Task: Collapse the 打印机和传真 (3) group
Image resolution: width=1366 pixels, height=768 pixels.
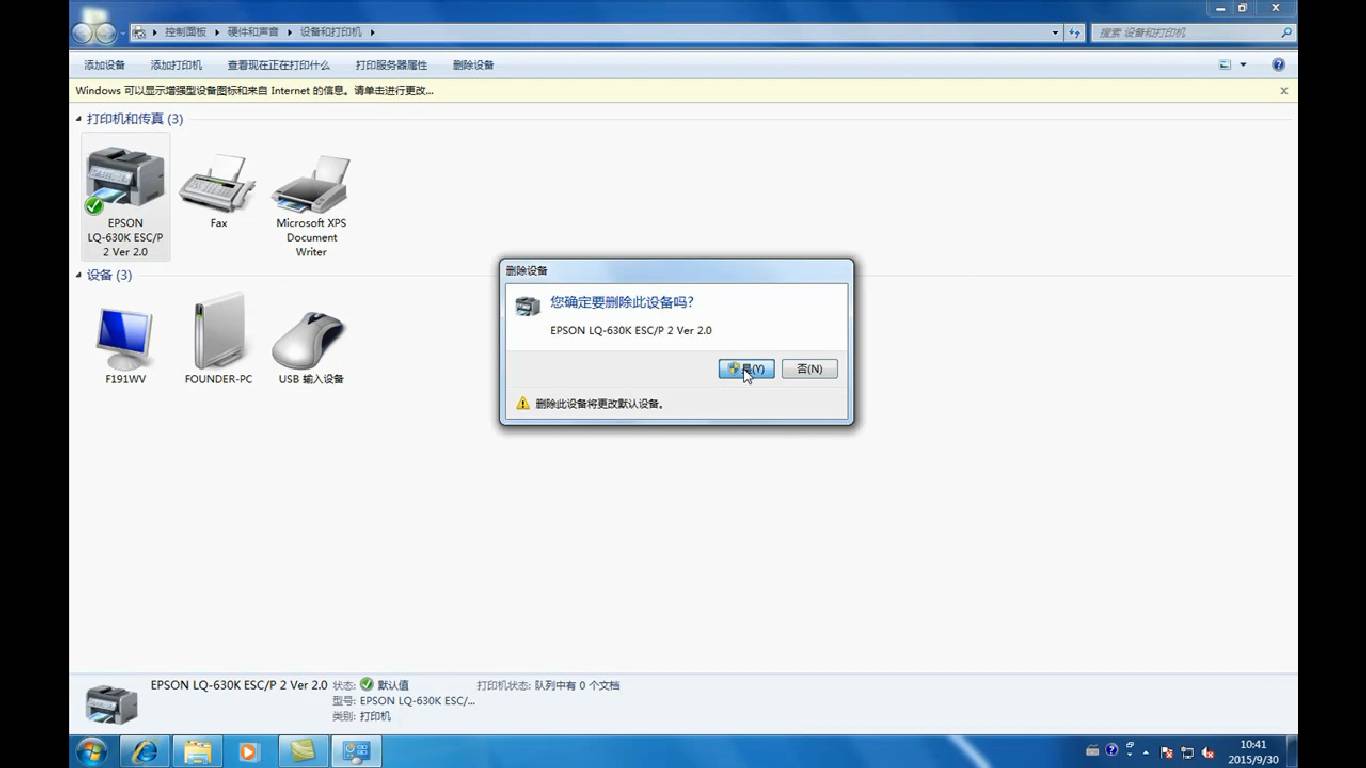Action: click(x=79, y=119)
